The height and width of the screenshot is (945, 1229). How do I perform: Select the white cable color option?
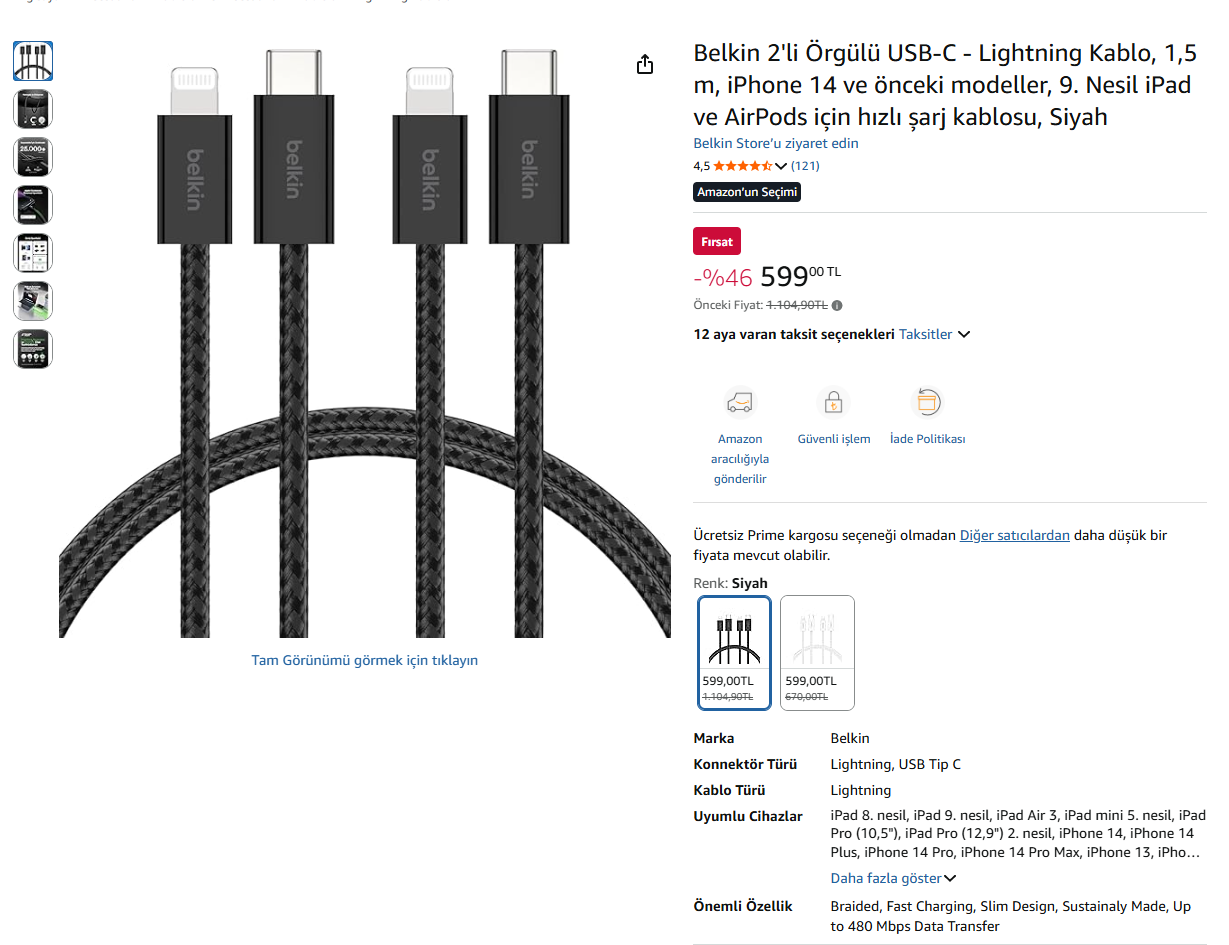pos(817,652)
